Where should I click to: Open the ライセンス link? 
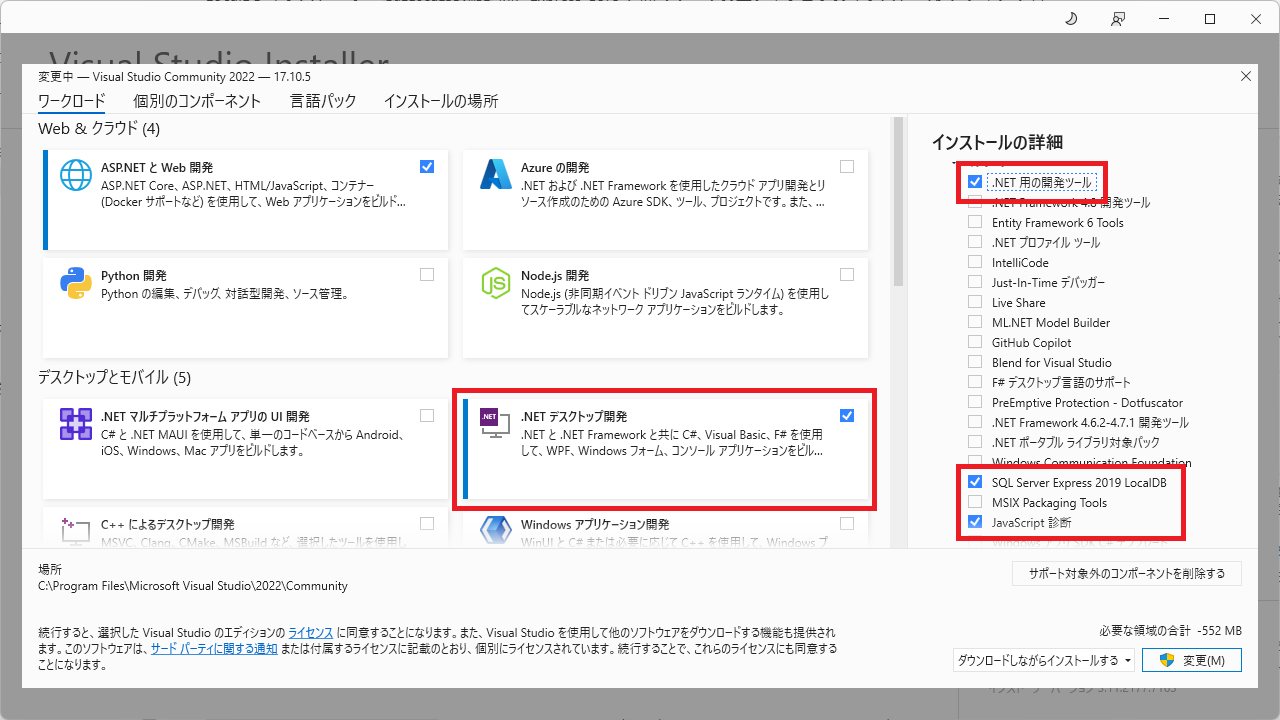309,631
